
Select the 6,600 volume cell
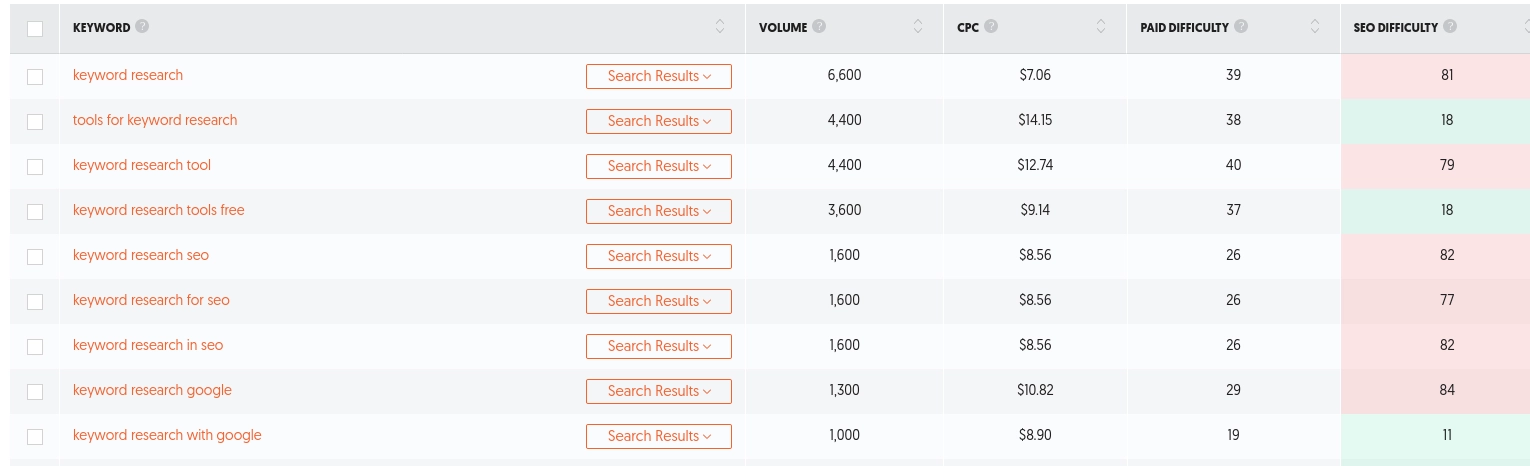point(844,75)
